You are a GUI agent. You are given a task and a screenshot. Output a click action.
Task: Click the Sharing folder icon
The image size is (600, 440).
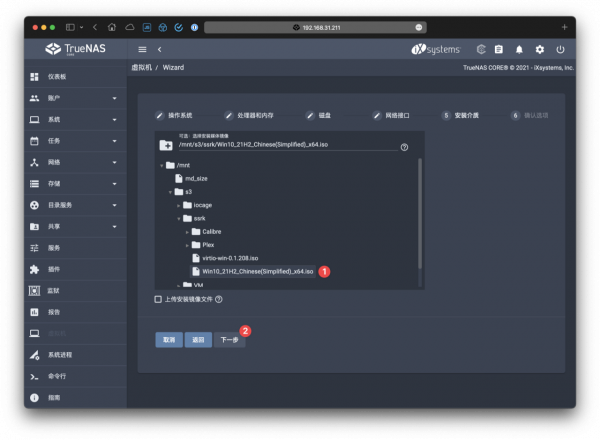pos(34,227)
